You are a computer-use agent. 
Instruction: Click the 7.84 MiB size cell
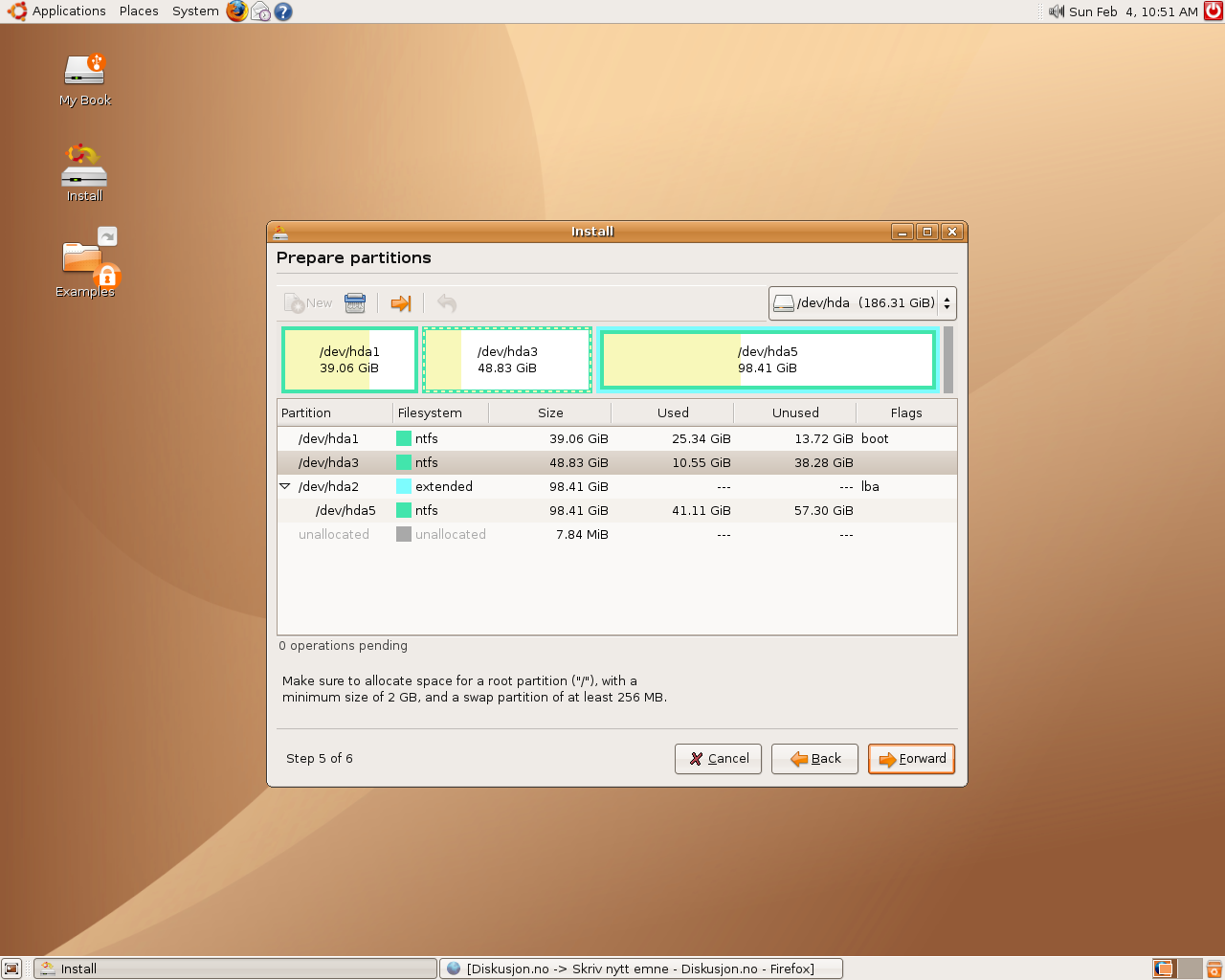tap(582, 535)
